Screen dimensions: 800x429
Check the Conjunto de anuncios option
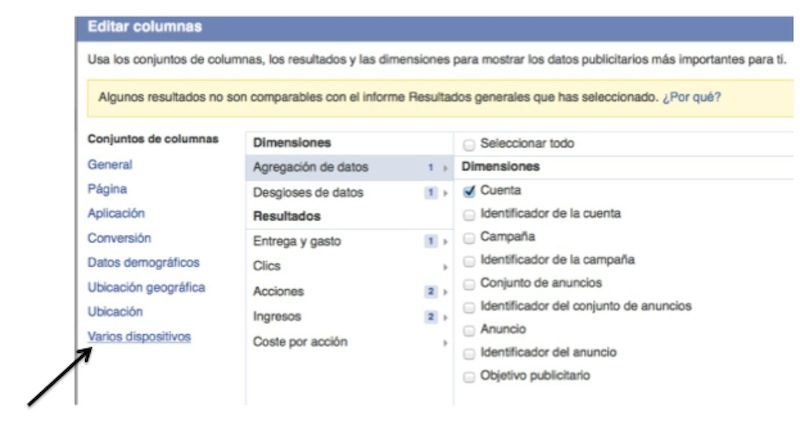[469, 284]
